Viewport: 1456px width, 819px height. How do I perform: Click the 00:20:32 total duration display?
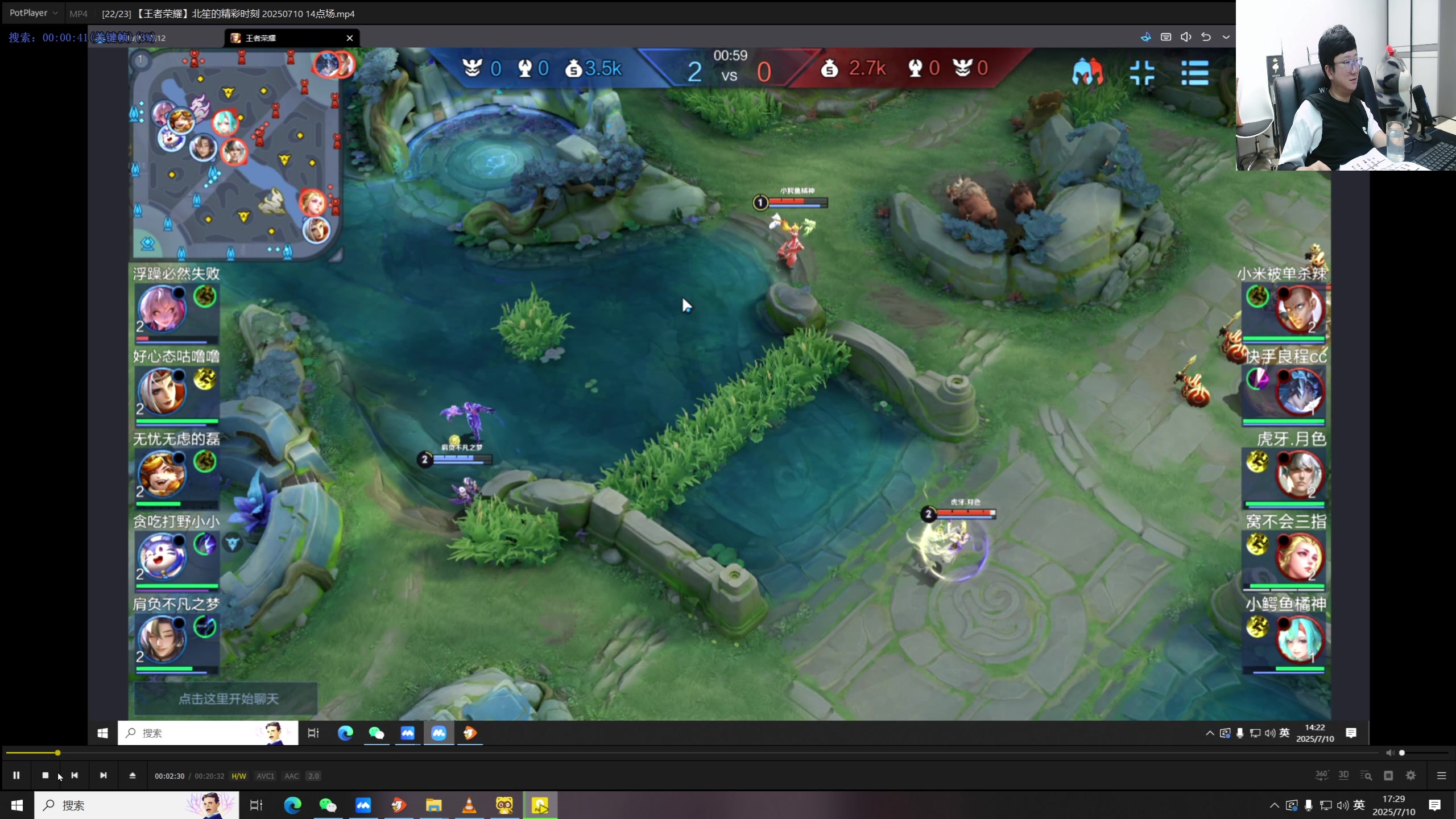[209, 776]
